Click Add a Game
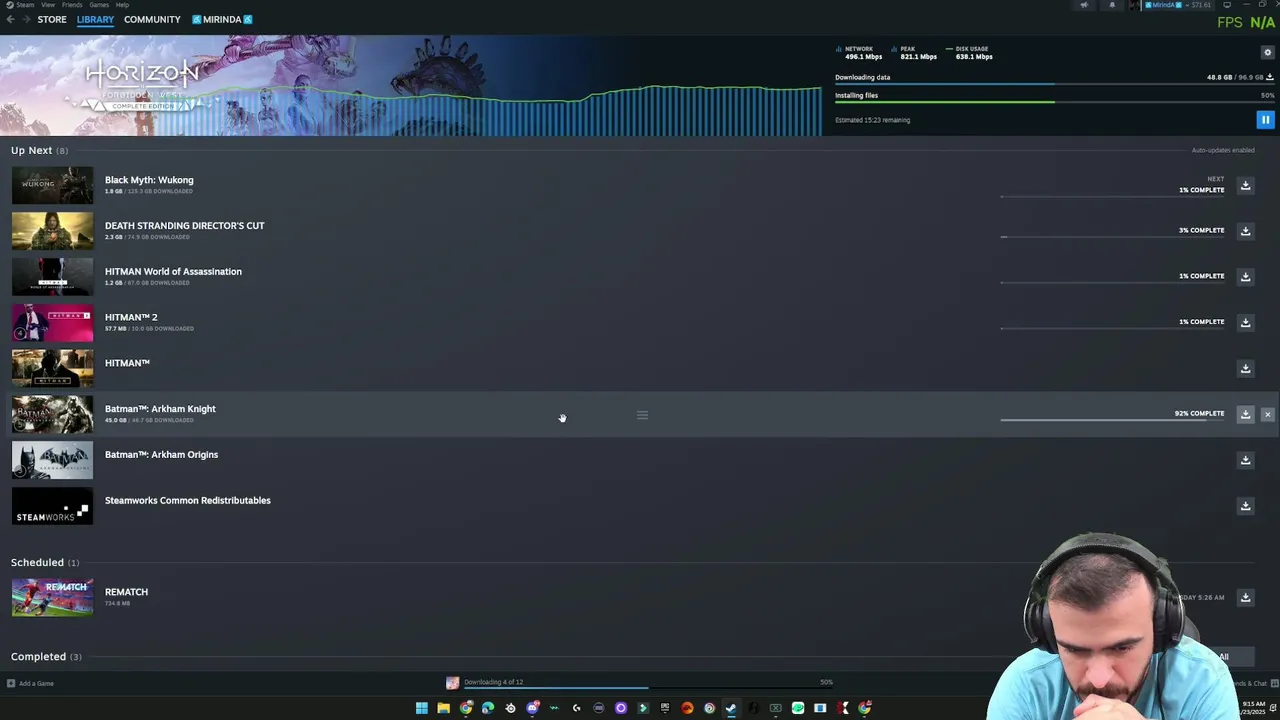Screen dimensions: 1280x720 click(x=30, y=683)
